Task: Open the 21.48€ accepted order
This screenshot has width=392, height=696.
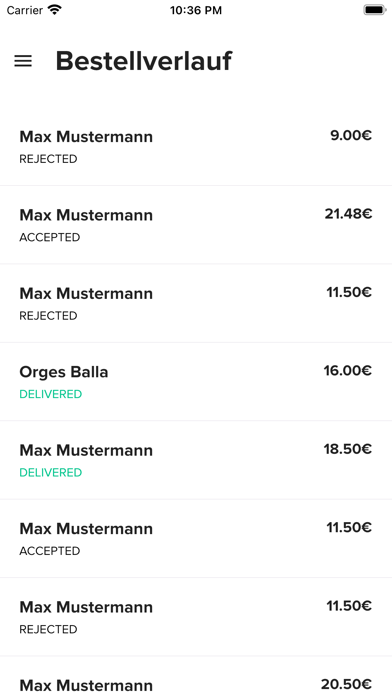Action: [196, 225]
